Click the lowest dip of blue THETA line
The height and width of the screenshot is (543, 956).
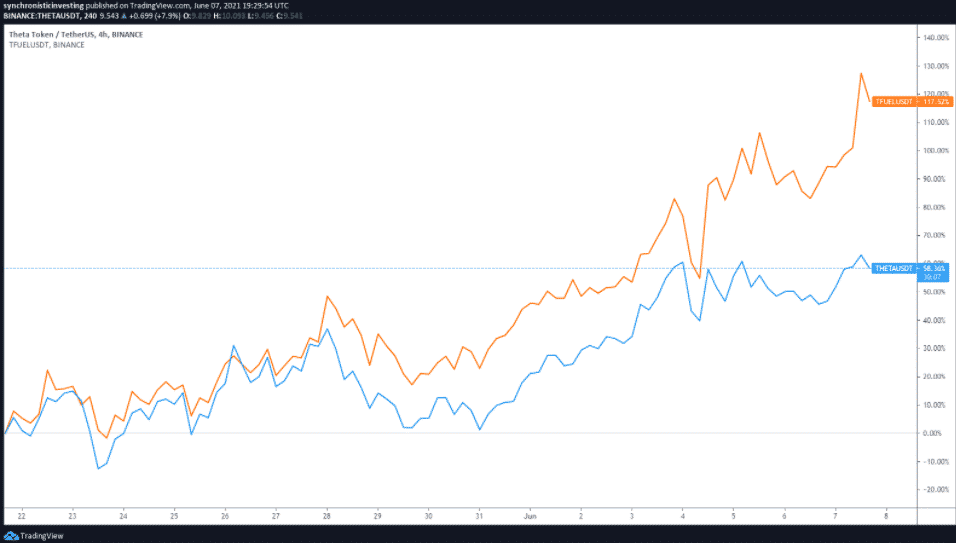click(x=98, y=468)
